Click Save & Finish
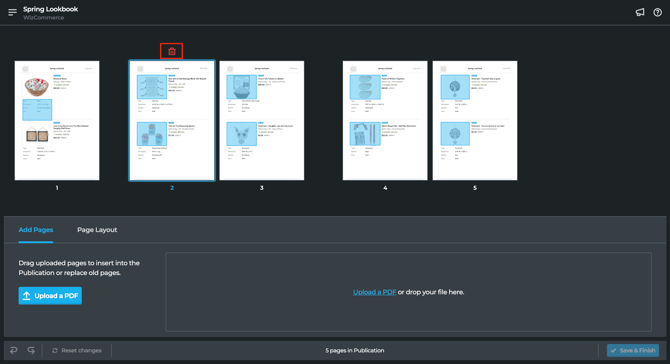670x364 pixels. click(633, 350)
